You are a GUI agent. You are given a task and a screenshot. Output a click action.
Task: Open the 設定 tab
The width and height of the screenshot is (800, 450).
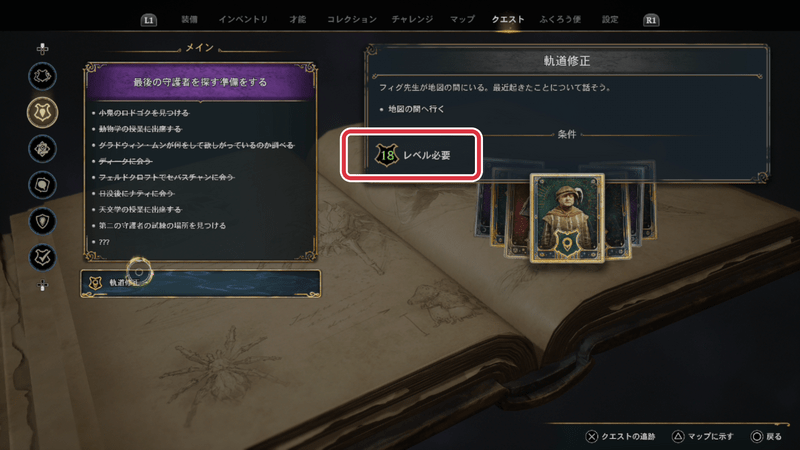coord(610,19)
